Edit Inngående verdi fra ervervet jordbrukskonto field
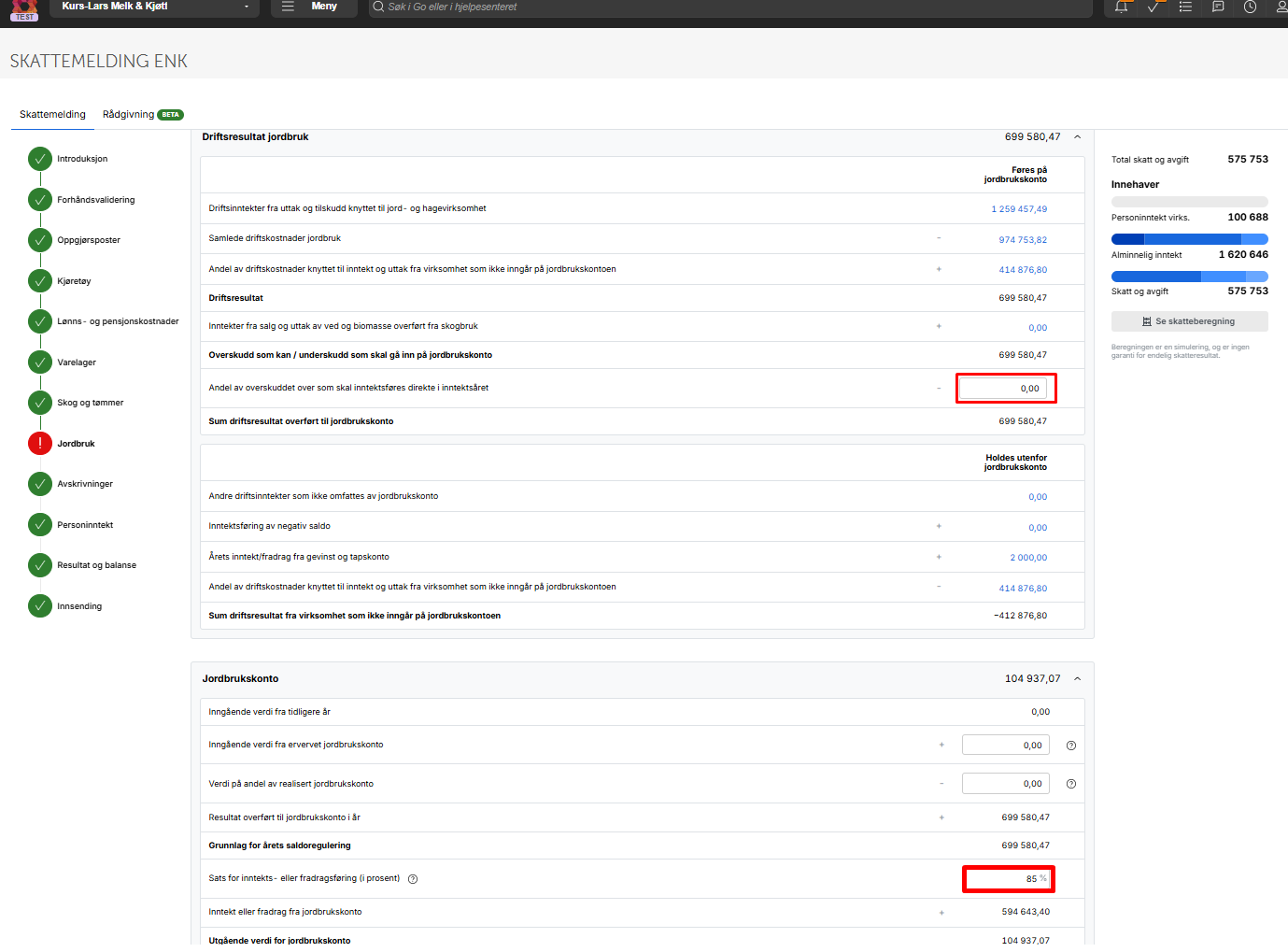The height and width of the screenshot is (952, 1288). click(1005, 746)
